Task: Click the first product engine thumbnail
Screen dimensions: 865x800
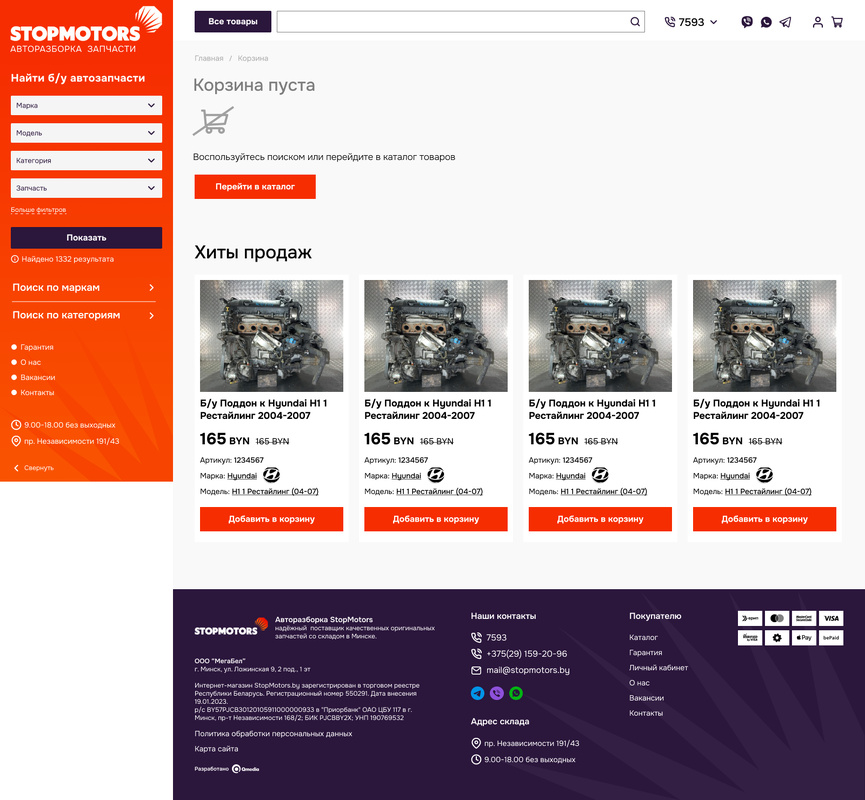Action: (271, 336)
